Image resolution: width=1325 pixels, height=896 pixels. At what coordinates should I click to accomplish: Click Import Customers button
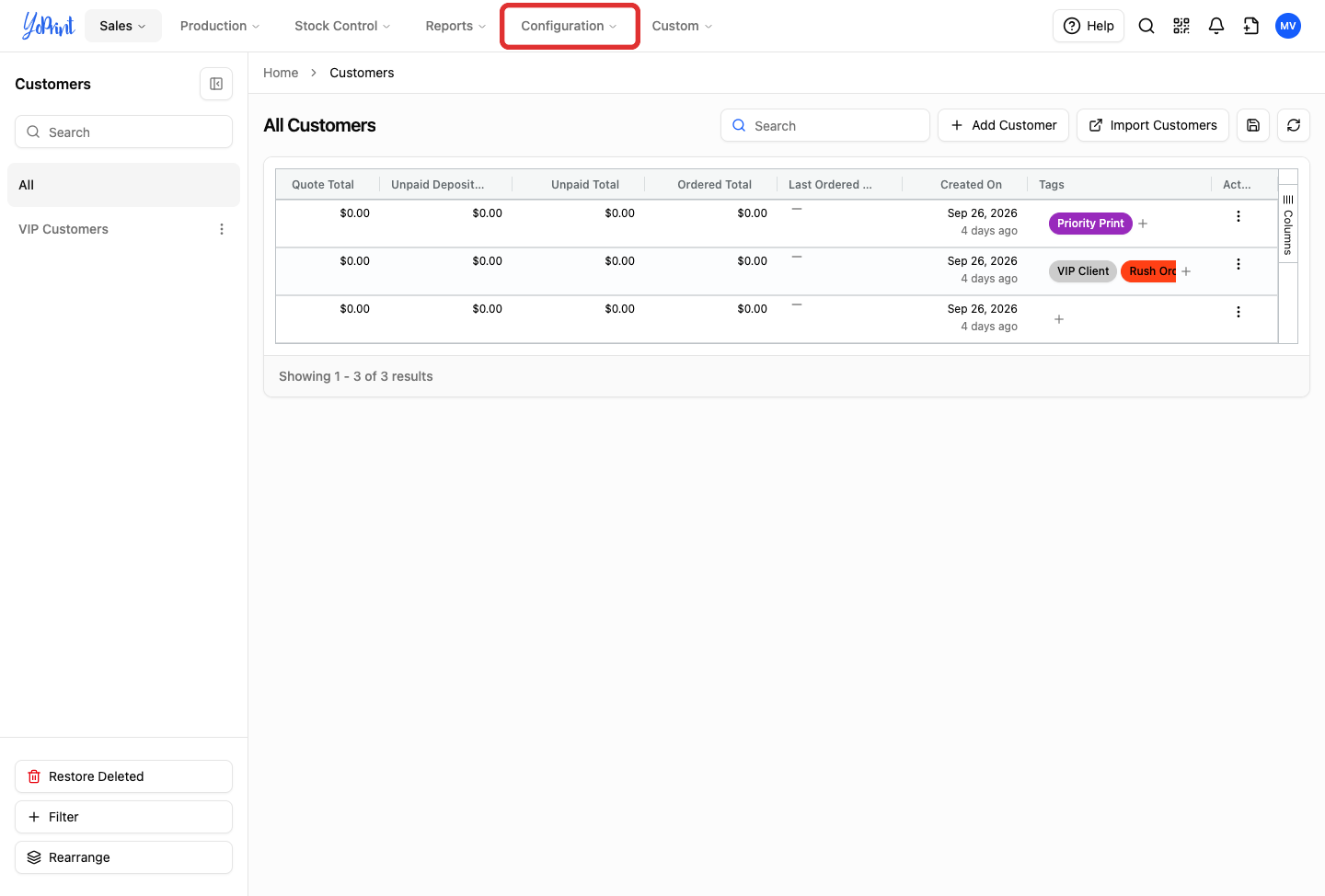tap(1153, 125)
